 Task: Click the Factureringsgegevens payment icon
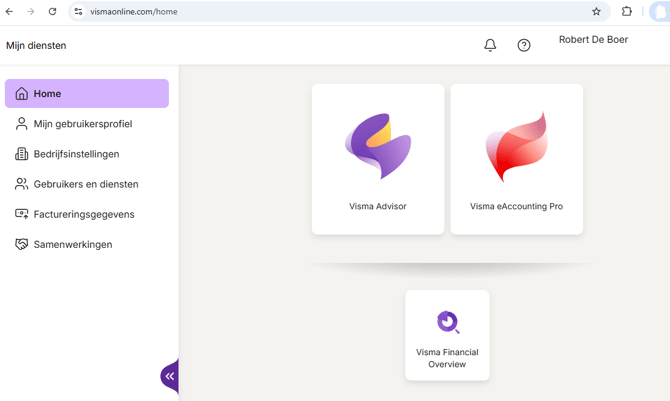(x=21, y=214)
